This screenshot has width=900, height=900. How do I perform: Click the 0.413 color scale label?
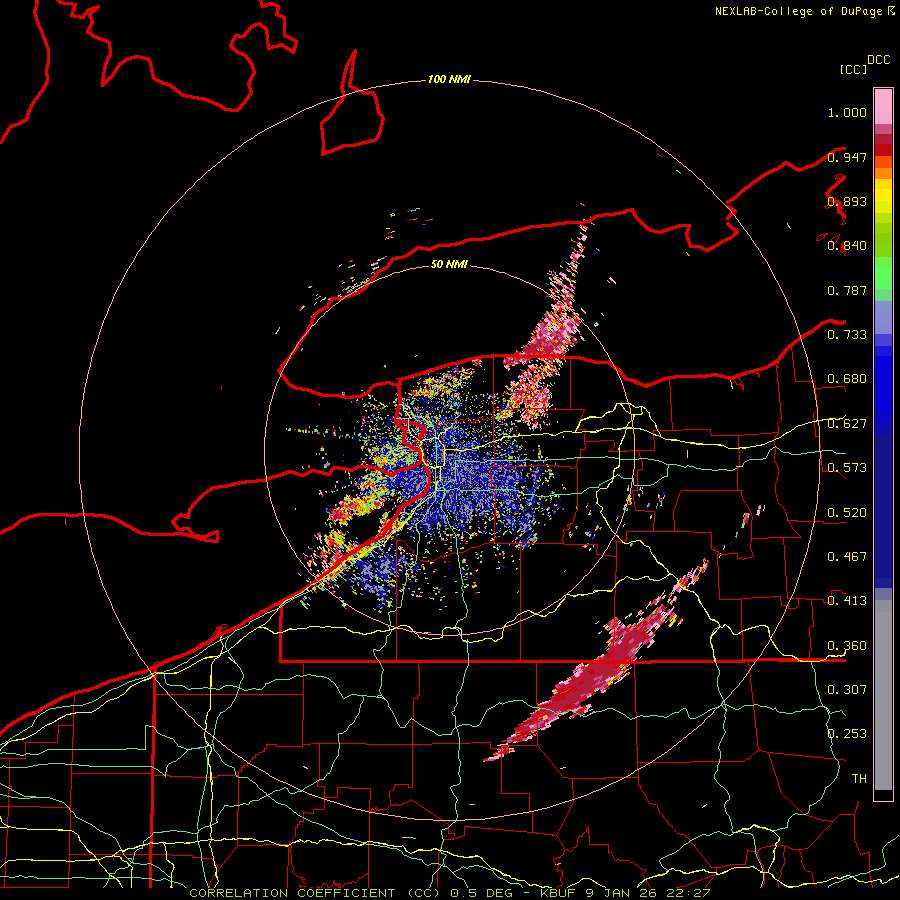pos(847,601)
